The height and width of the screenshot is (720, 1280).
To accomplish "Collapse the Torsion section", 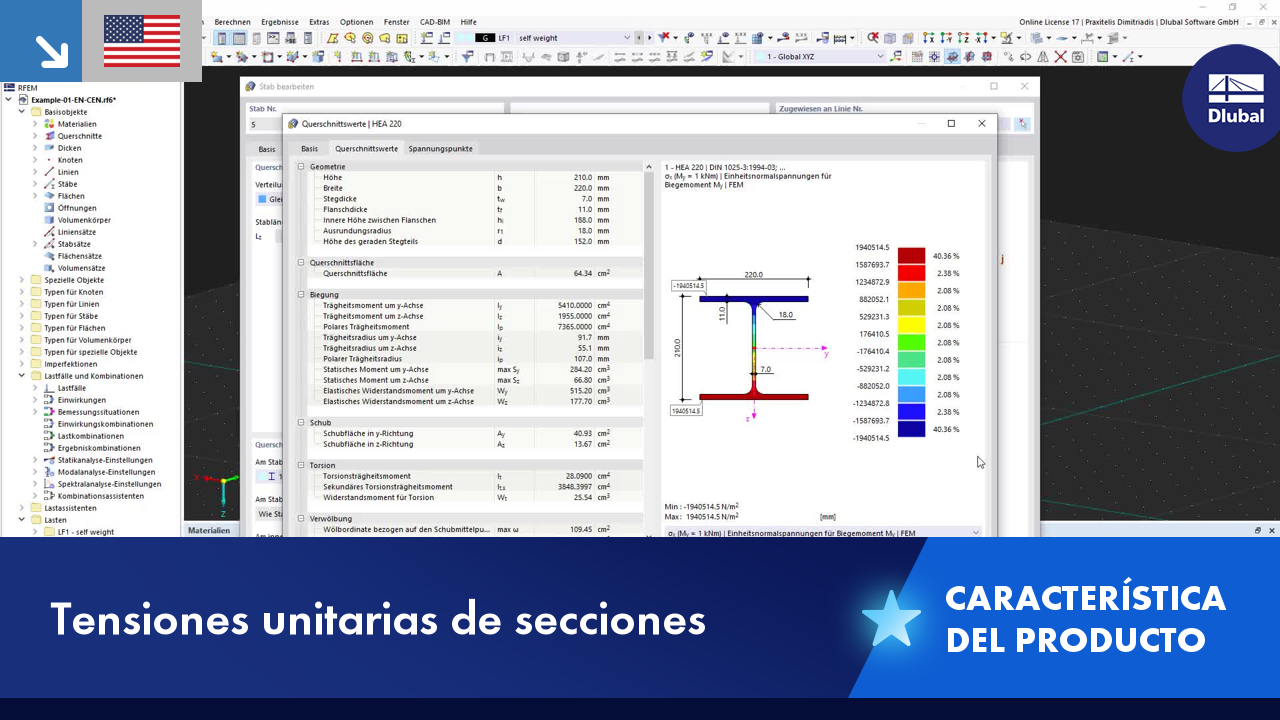I will [302, 466].
